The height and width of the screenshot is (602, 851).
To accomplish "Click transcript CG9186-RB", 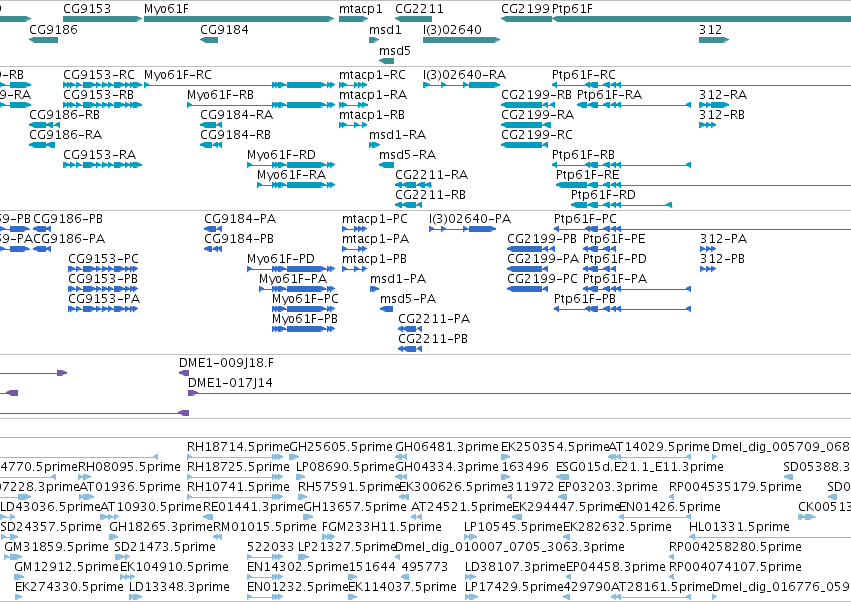I will [45, 125].
